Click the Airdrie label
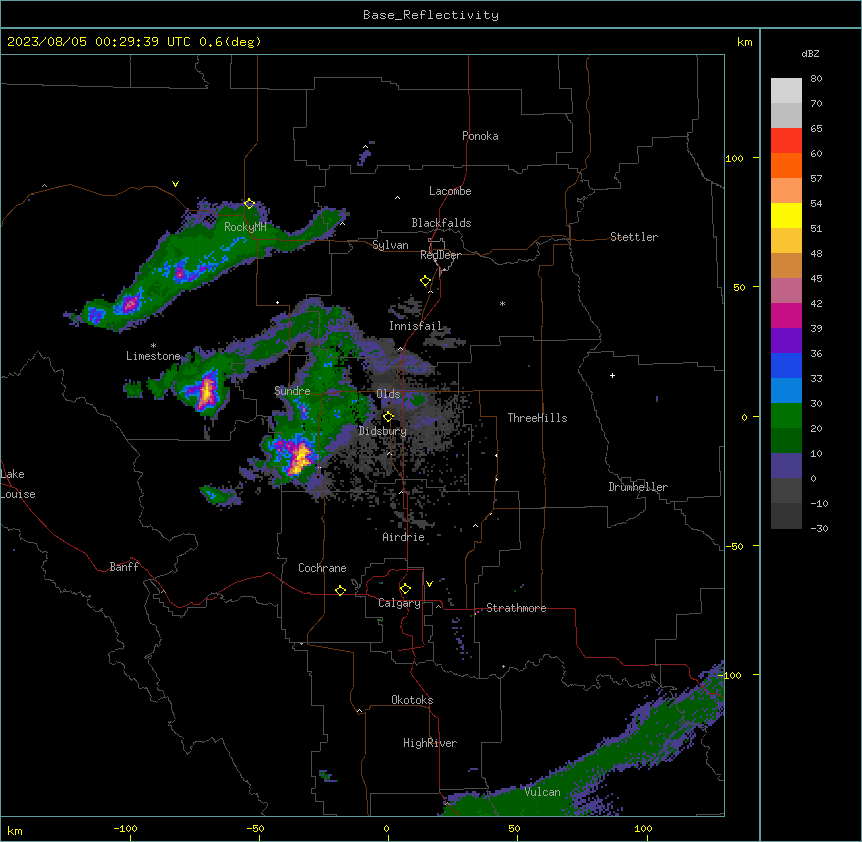862x842 pixels. click(x=403, y=537)
